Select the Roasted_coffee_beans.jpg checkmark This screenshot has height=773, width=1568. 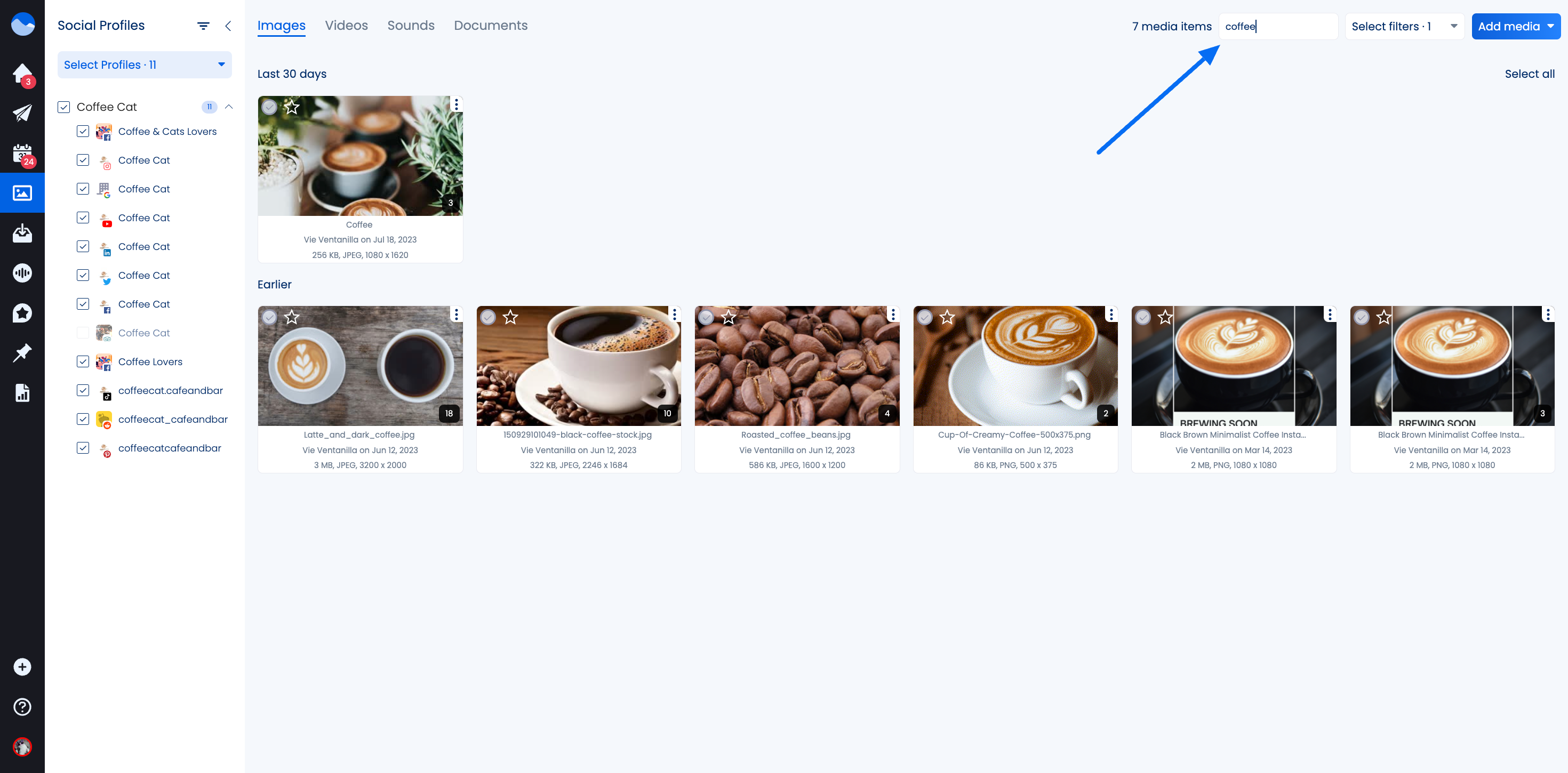tap(706, 317)
